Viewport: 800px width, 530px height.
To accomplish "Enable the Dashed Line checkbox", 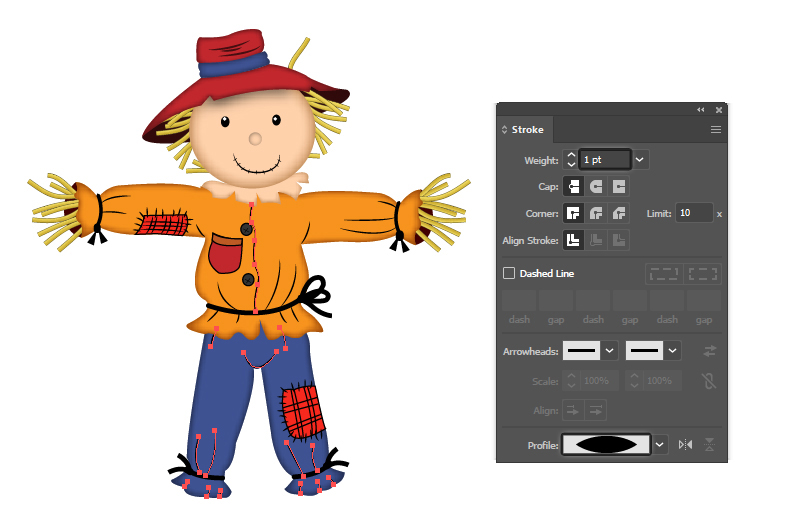I will 509,273.
